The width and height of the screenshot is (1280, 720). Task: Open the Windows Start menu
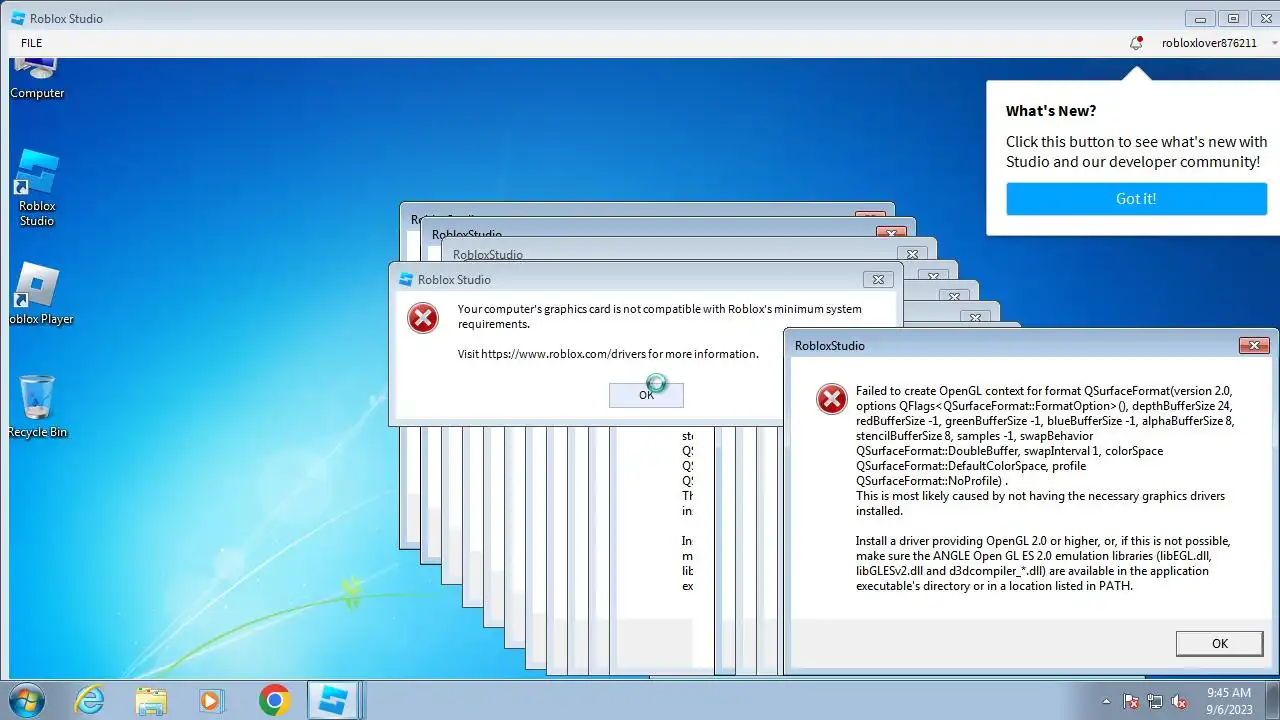(26, 700)
